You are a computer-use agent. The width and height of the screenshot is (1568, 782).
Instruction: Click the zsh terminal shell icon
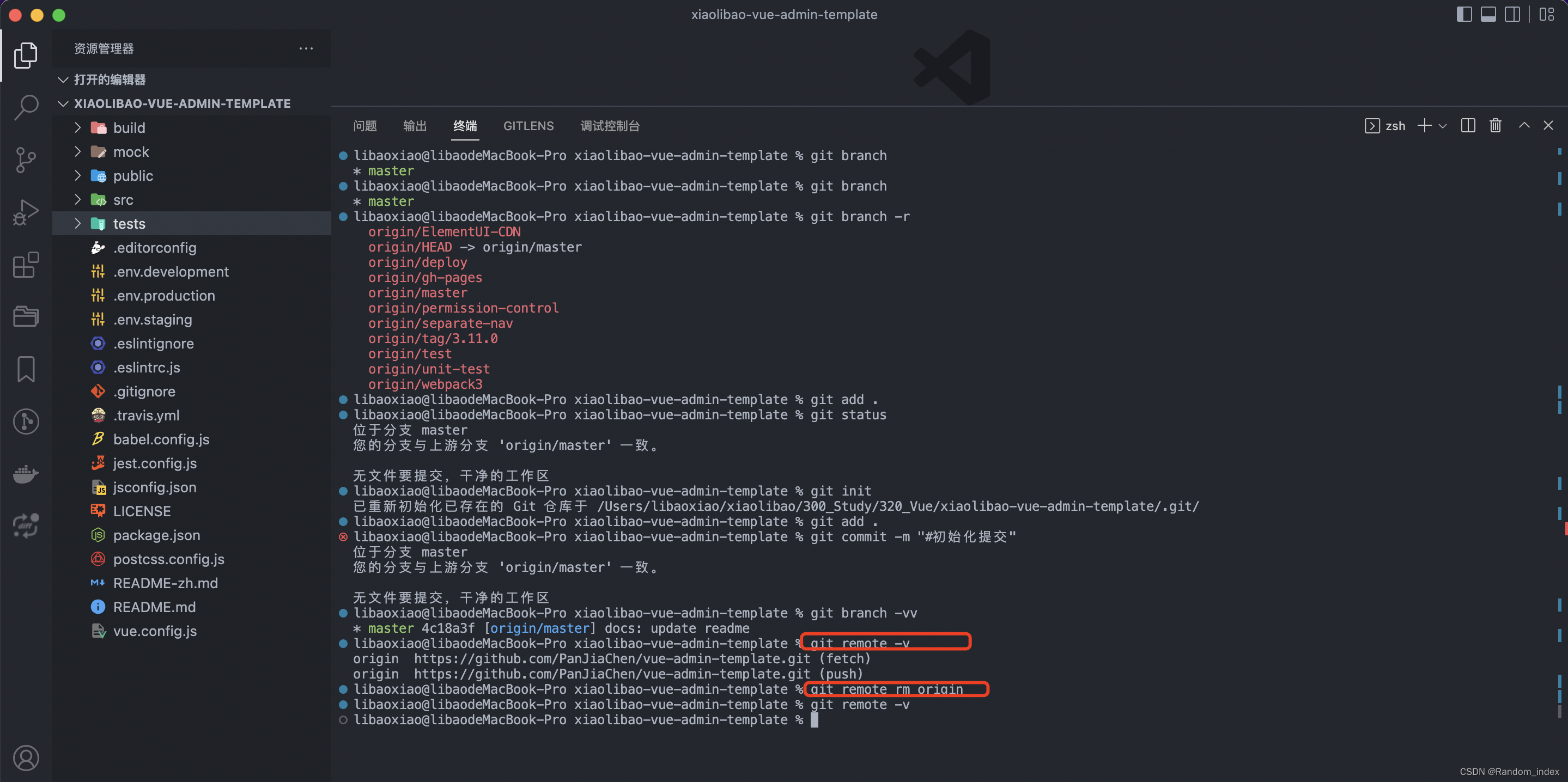point(1372,126)
